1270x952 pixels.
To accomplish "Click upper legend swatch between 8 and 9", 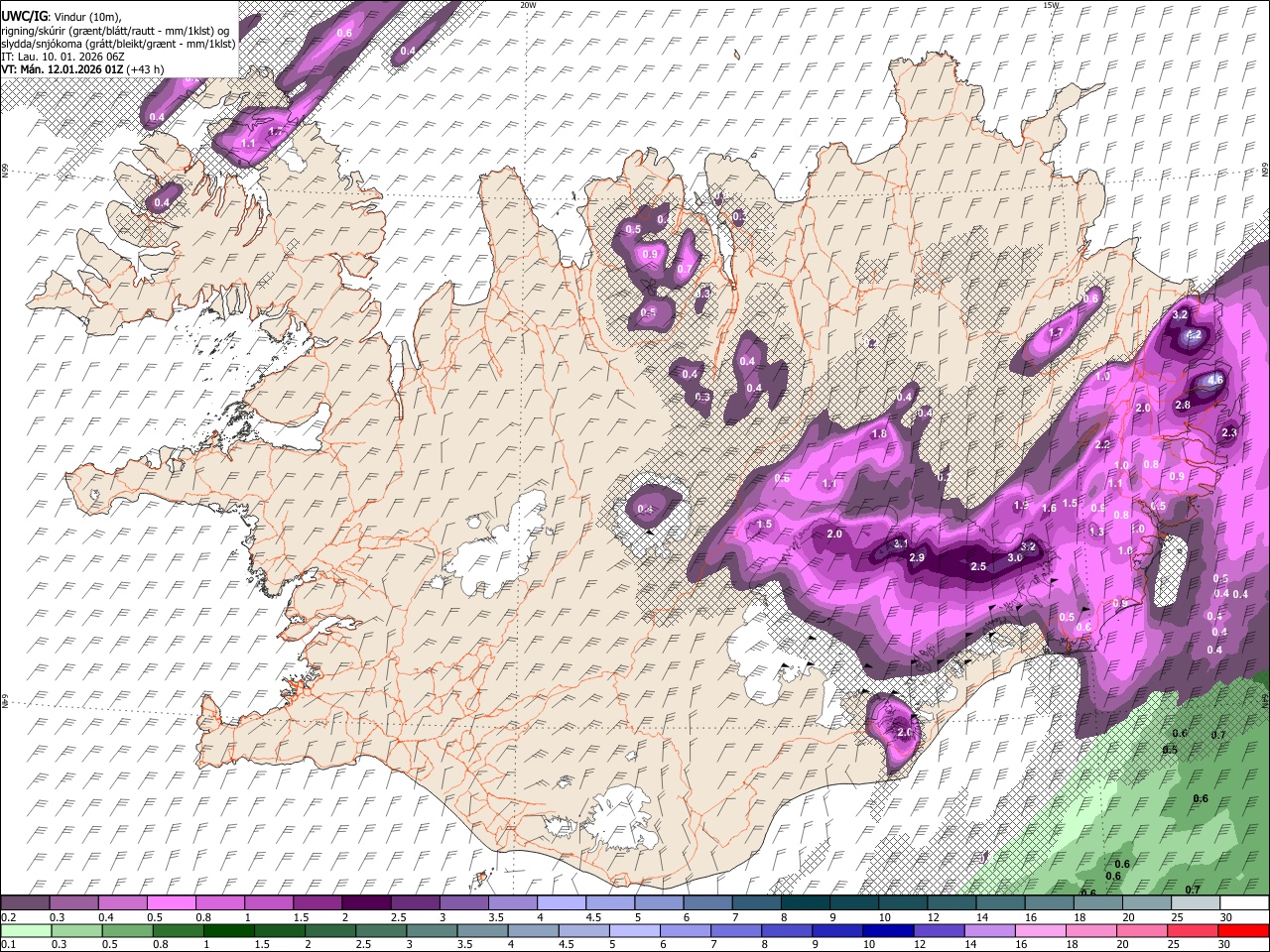I will 806,903.
